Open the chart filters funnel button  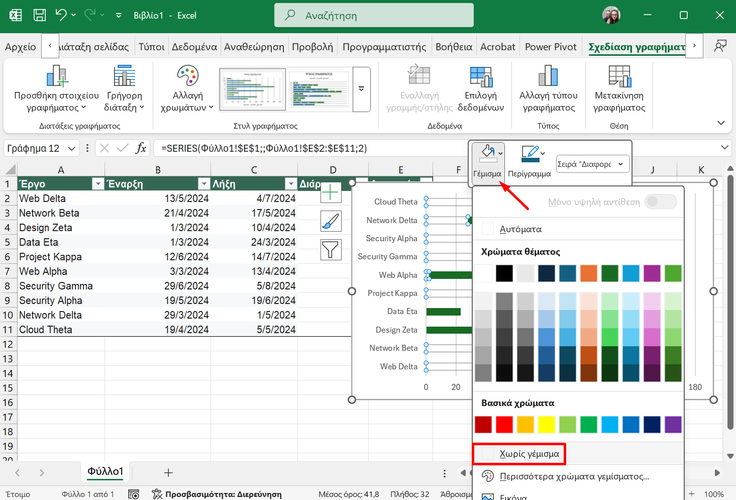coord(331,250)
